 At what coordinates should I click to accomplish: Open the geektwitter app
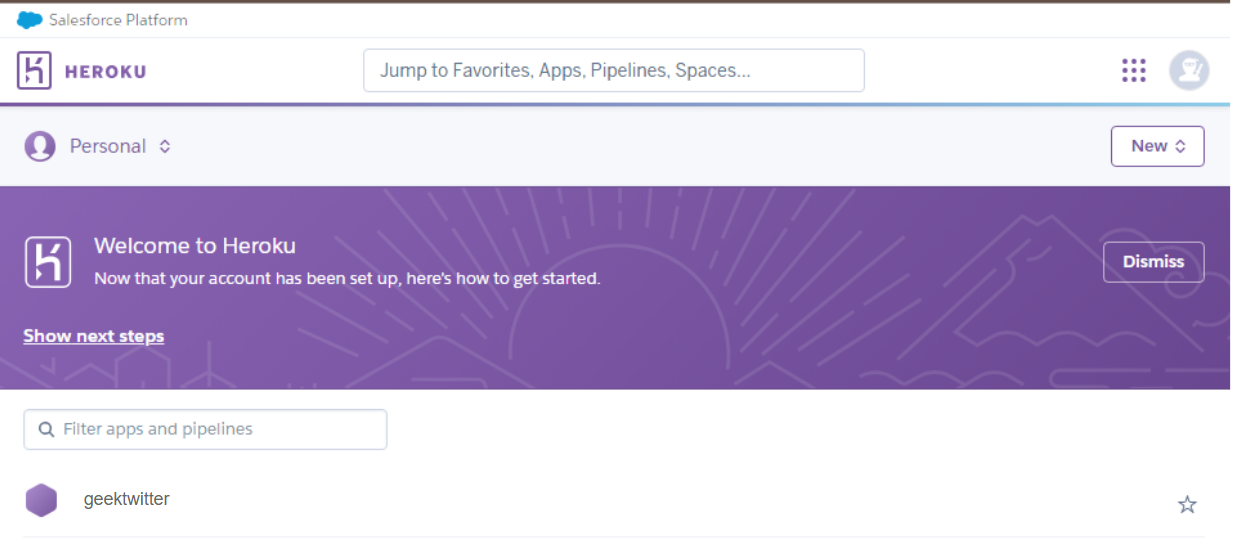127,499
